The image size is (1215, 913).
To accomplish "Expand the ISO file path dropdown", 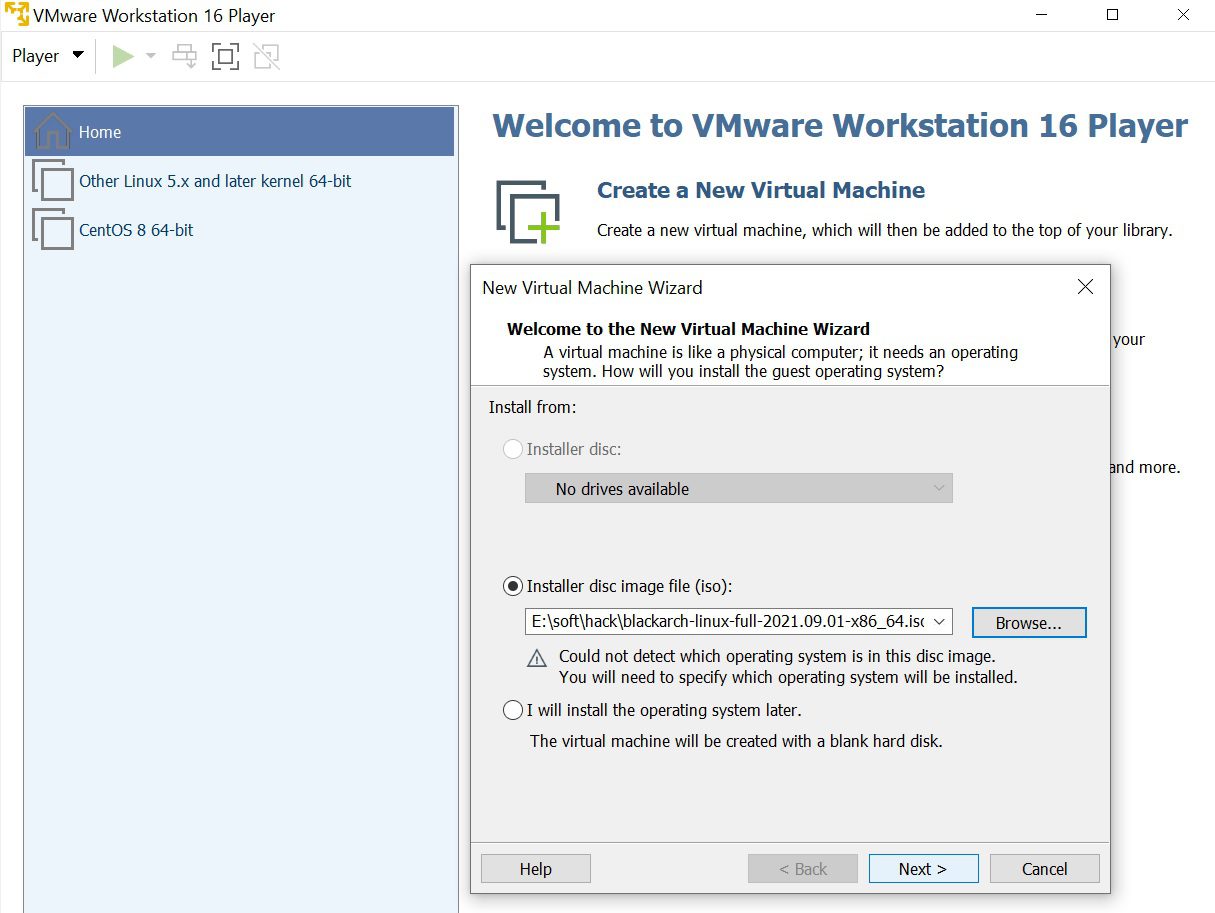I will point(938,622).
